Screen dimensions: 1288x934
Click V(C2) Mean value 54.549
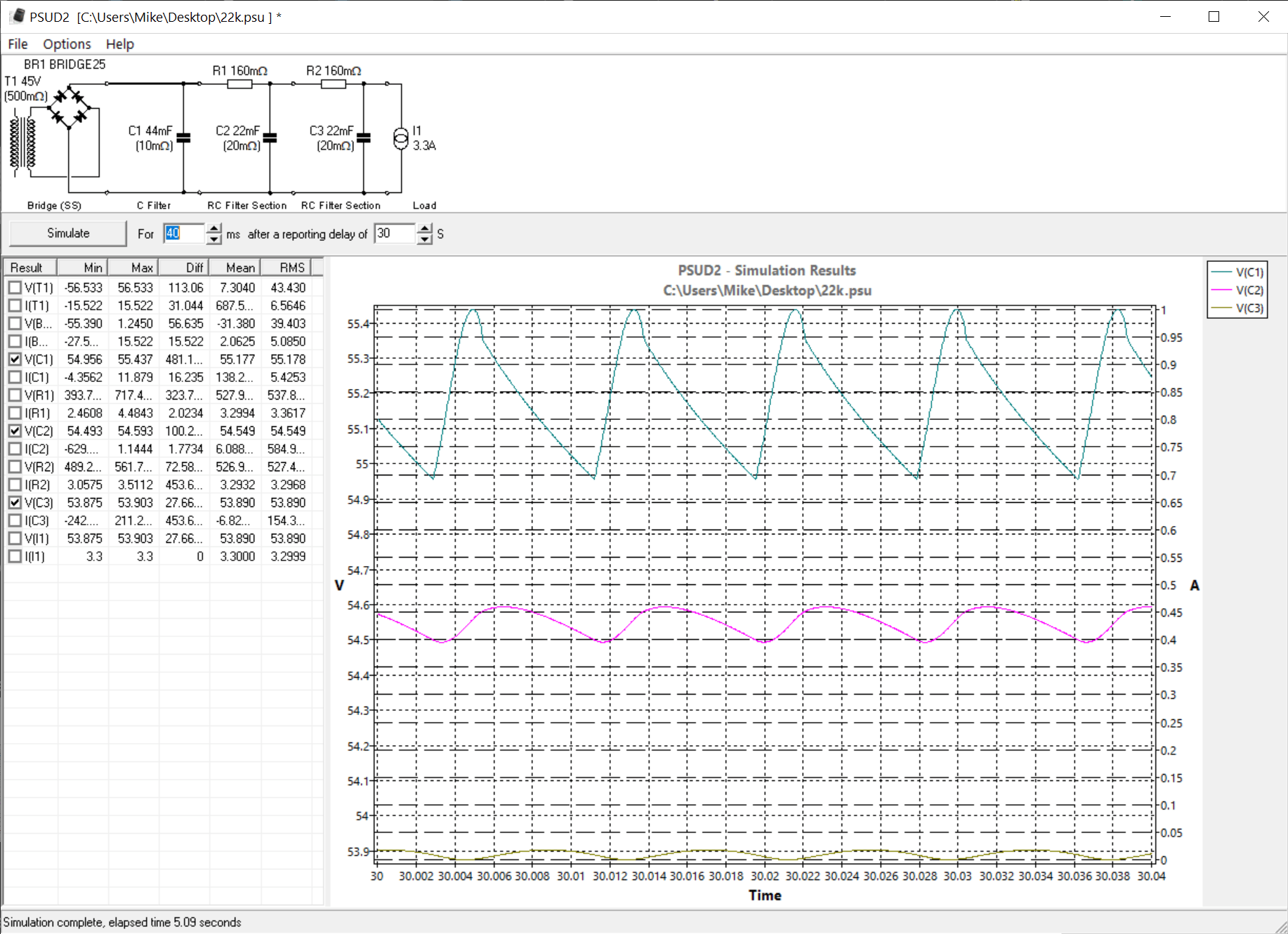[237, 430]
